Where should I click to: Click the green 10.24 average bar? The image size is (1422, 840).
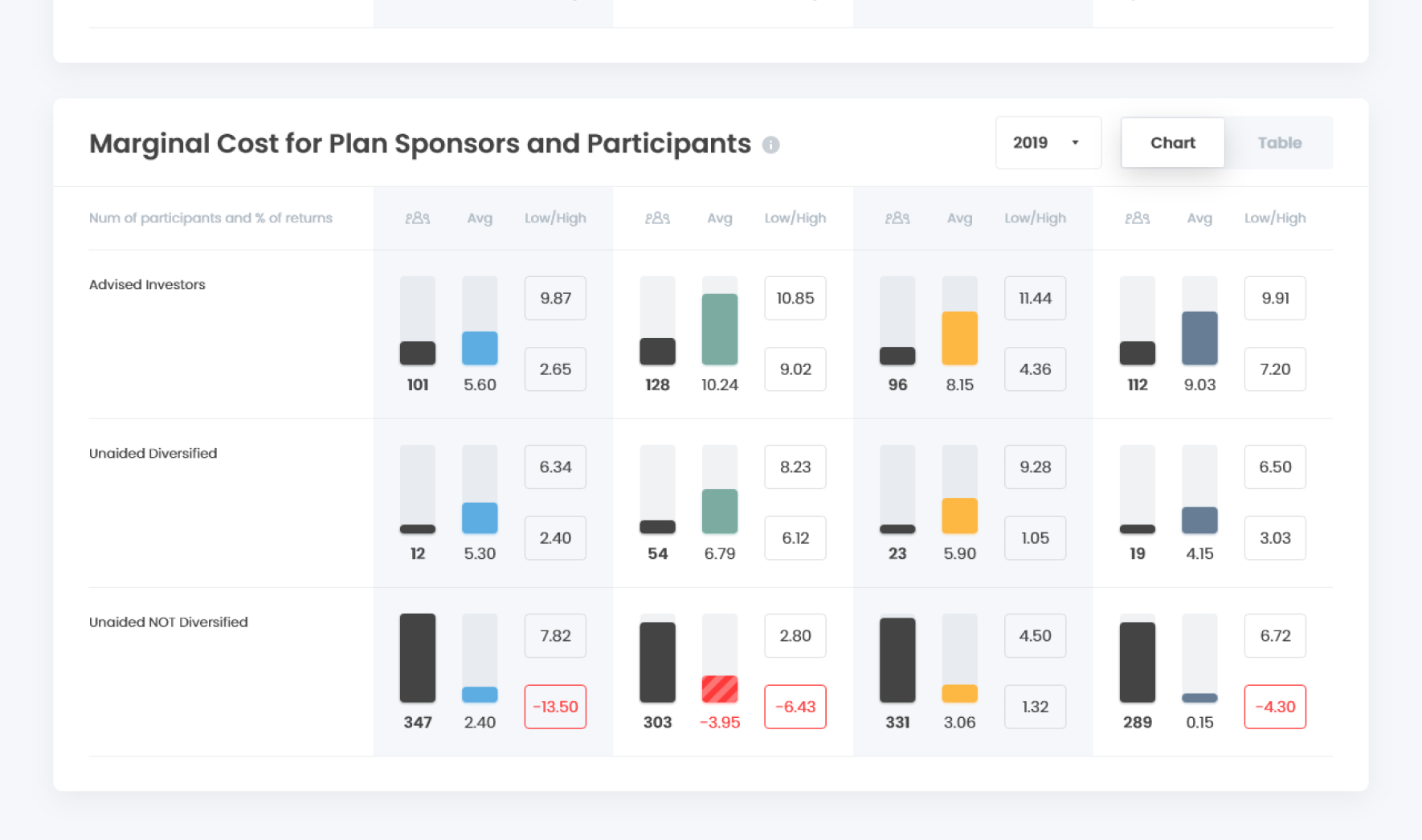[720, 329]
